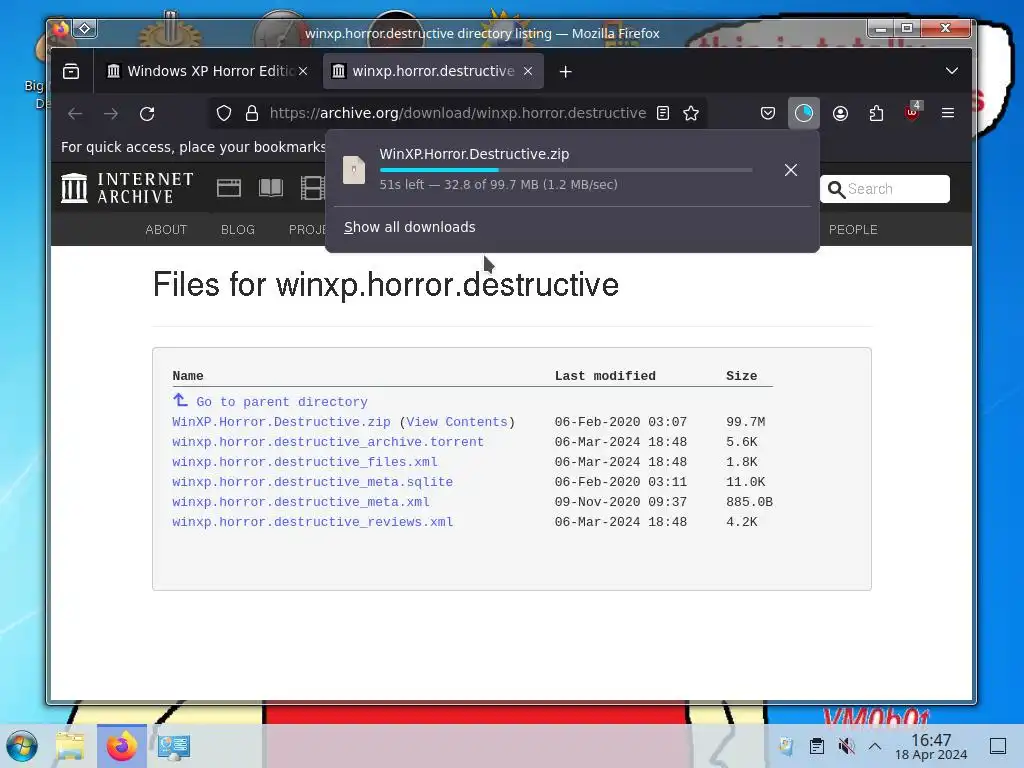Expand the hidden system tray icons
1024x768 pixels.
[875, 746]
